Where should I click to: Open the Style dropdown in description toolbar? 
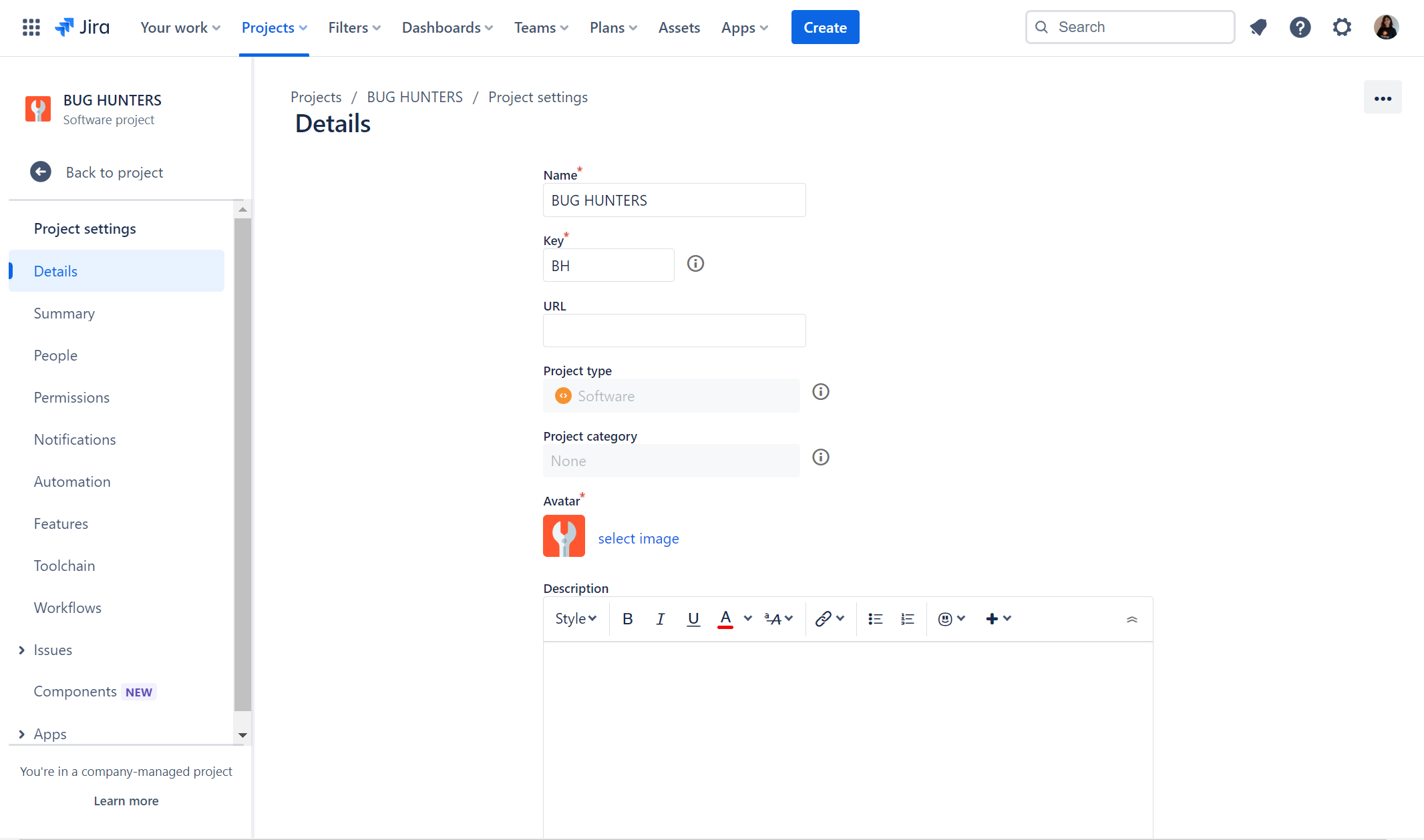click(575, 618)
